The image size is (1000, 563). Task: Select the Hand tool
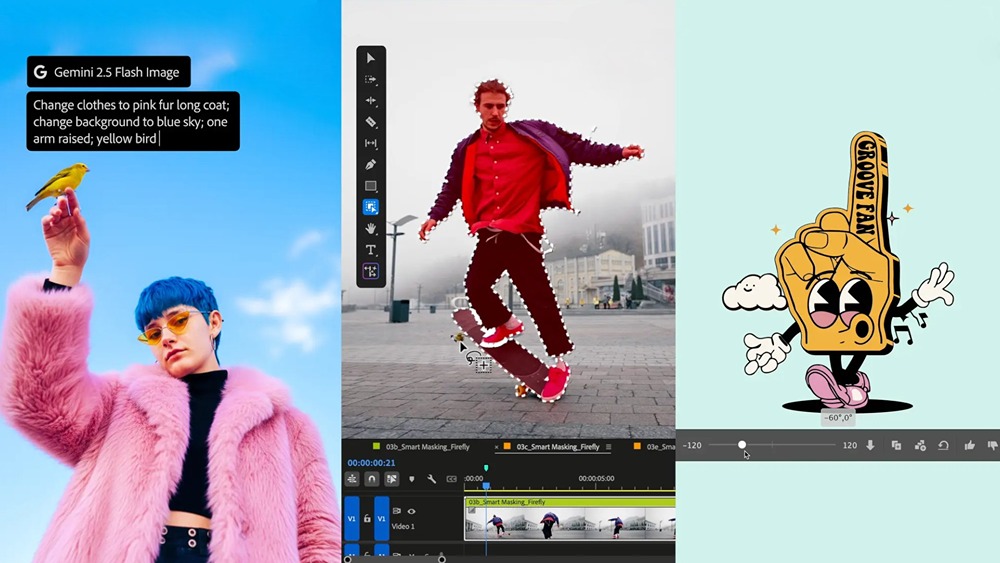click(x=371, y=228)
